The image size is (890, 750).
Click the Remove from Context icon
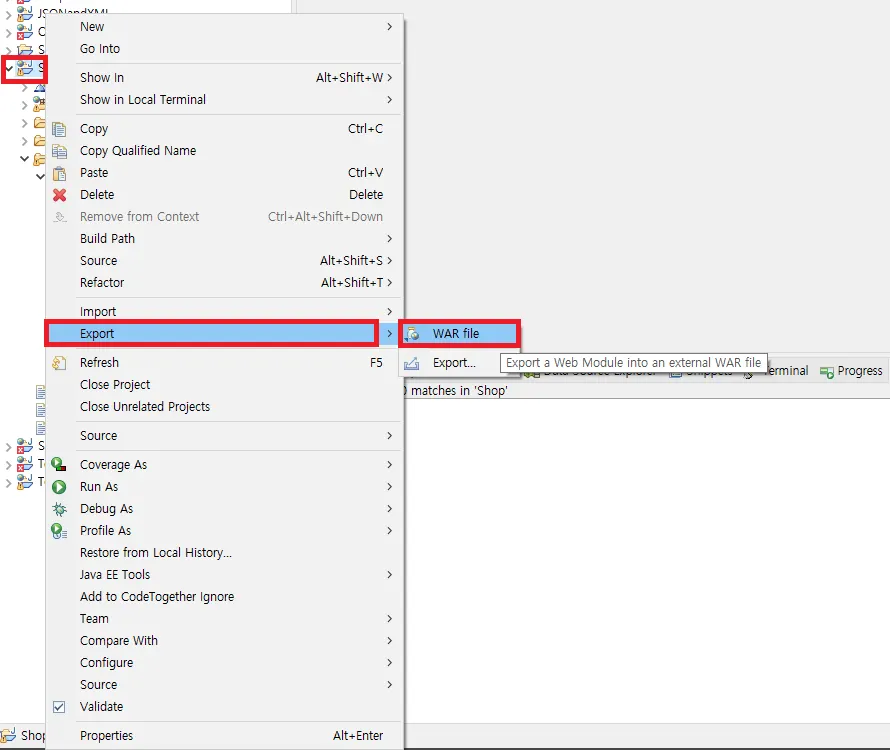tap(60, 217)
